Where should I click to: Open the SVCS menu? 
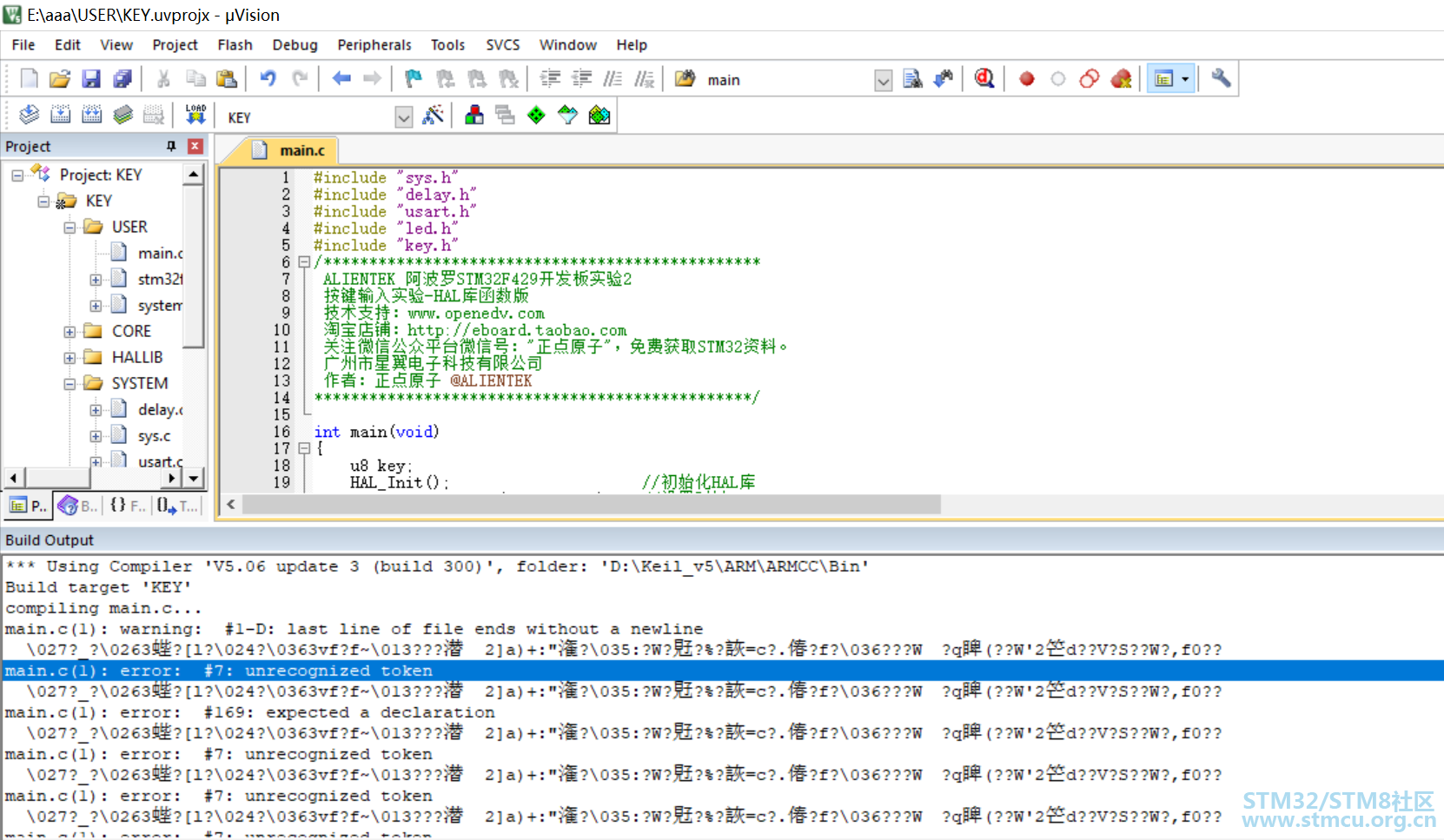tap(502, 45)
